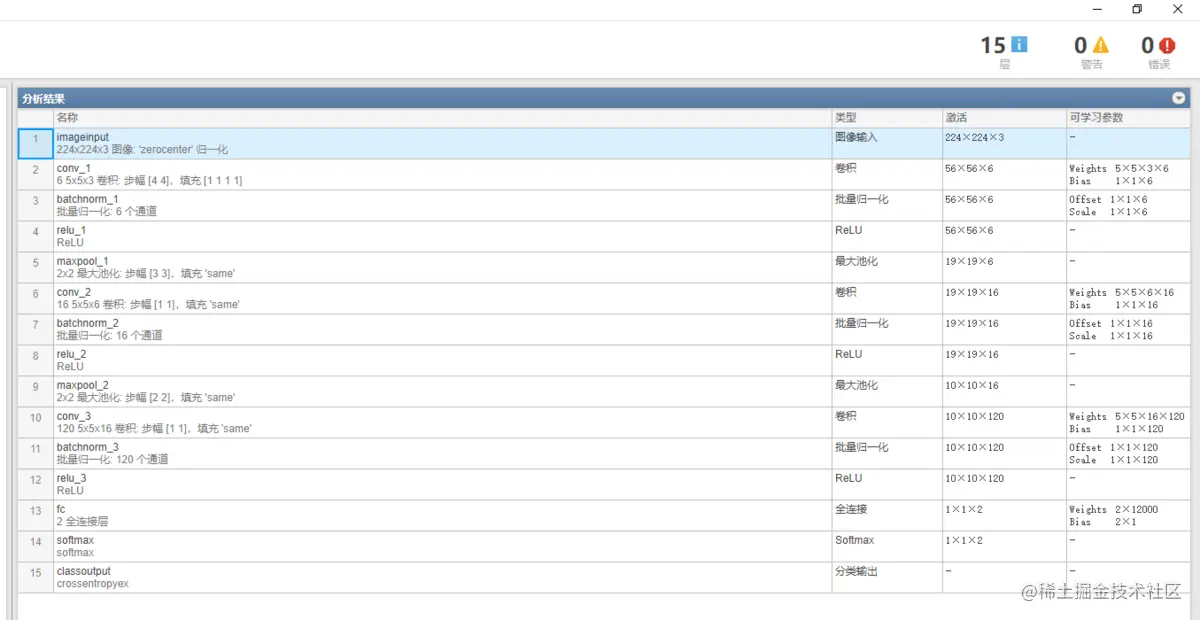Click the 类型 column header

point(887,117)
